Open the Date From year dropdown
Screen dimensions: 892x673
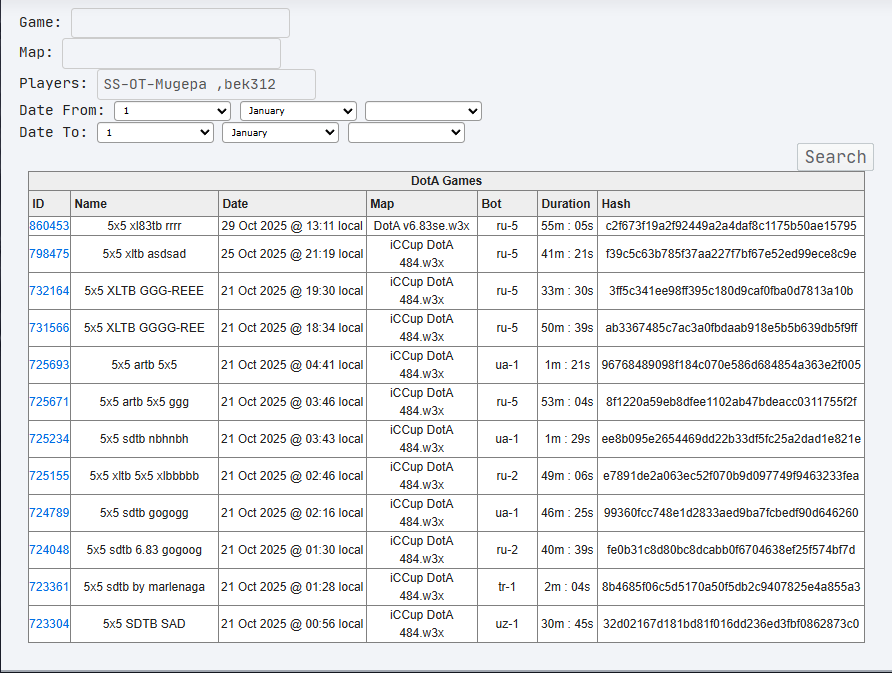click(x=423, y=111)
